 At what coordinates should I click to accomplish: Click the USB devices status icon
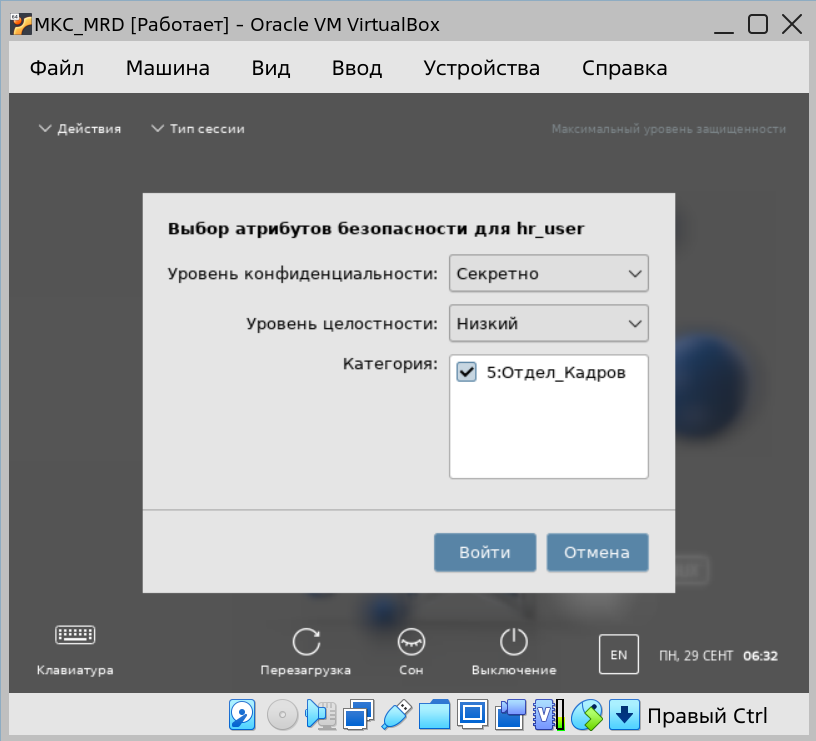point(396,715)
